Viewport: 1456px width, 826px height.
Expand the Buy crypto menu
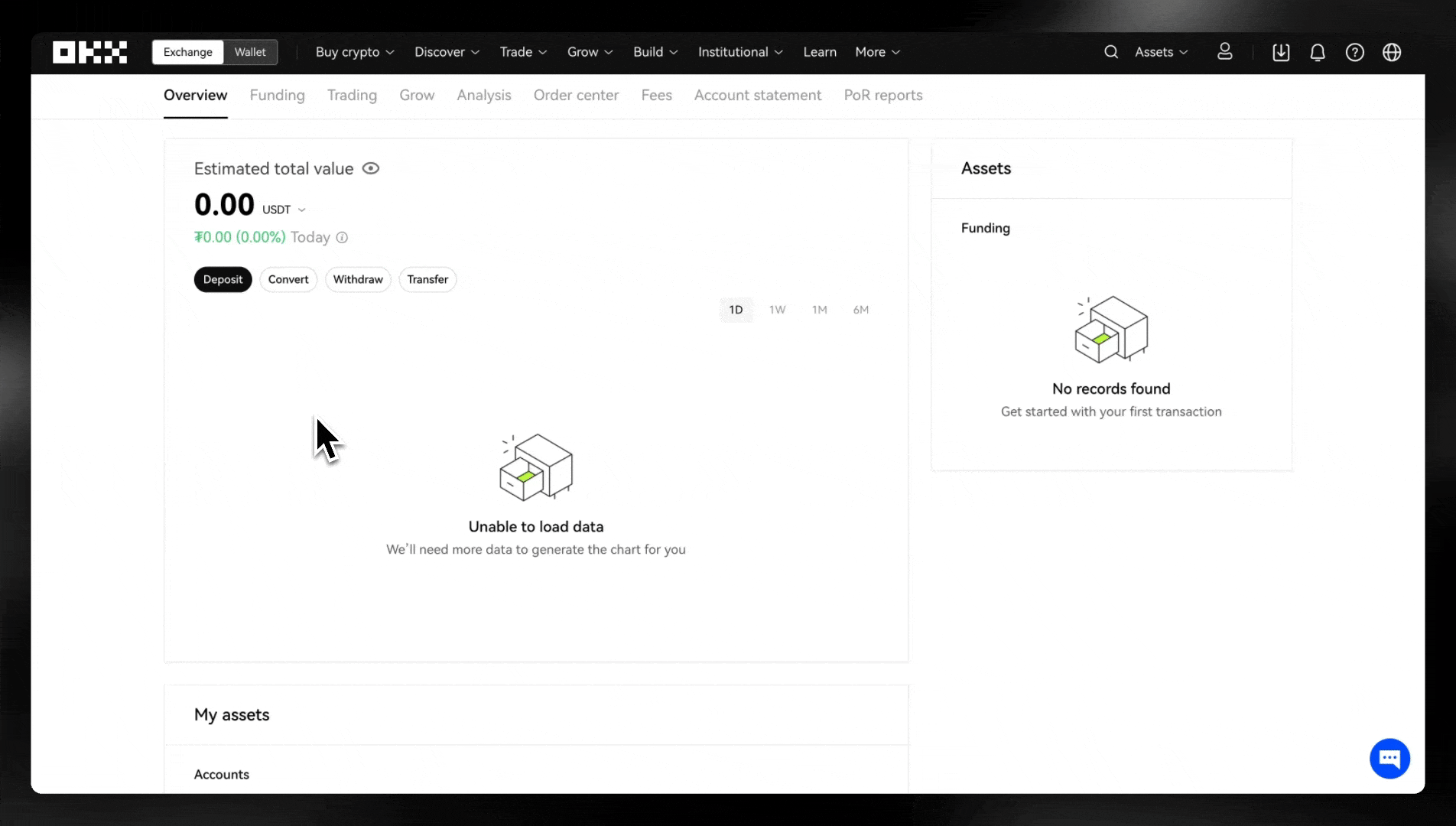pyautogui.click(x=355, y=52)
